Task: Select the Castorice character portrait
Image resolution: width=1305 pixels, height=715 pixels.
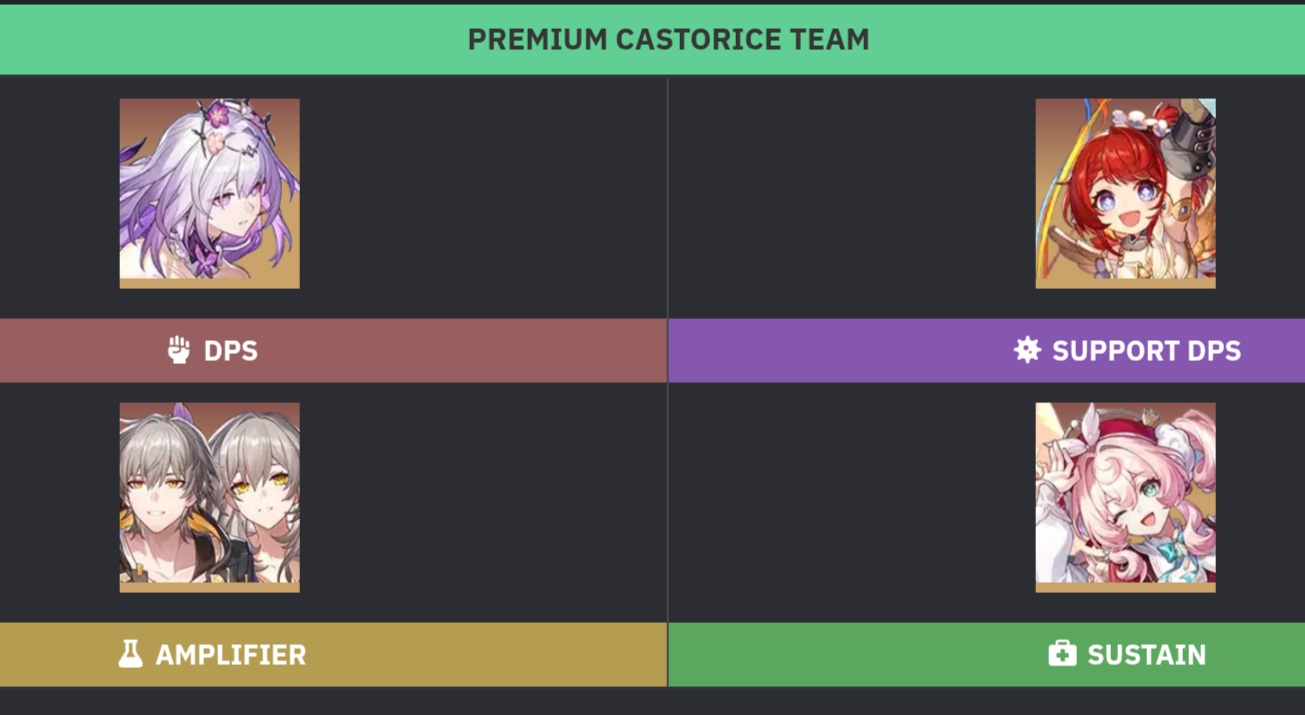Action: pyautogui.click(x=209, y=193)
